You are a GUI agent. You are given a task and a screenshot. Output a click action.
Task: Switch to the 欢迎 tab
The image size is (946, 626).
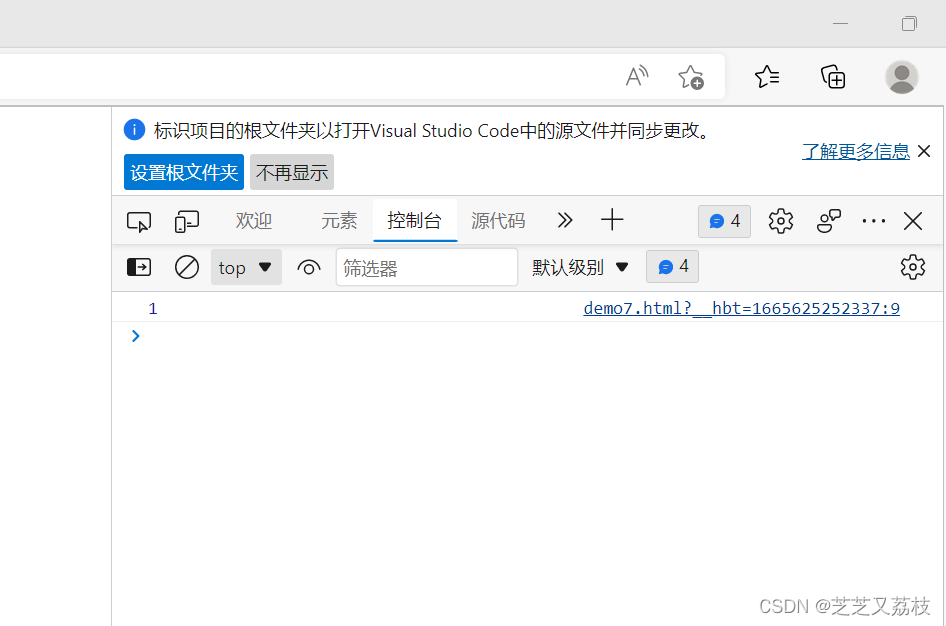coord(253,221)
